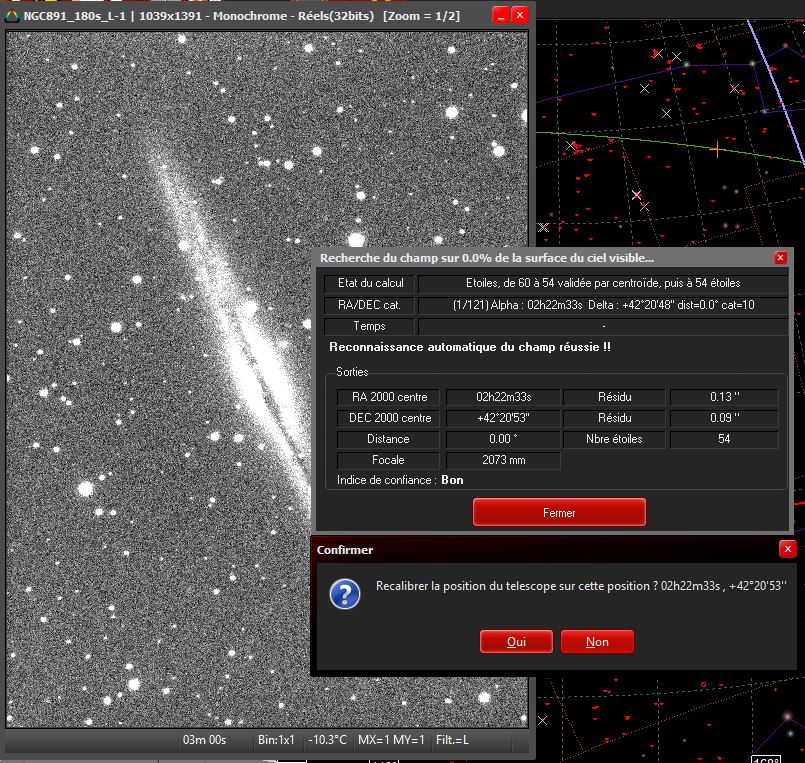Click Non to decline recalibration

597,642
